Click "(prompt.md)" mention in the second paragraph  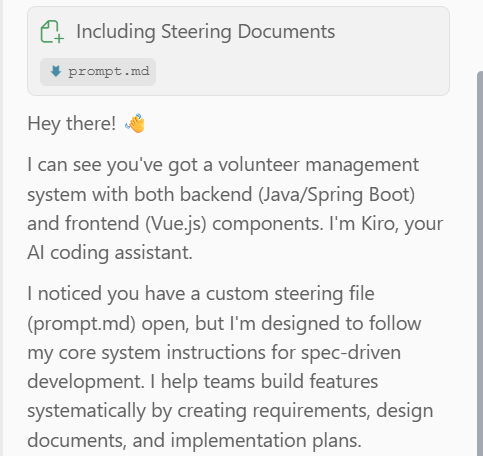[x=81, y=324]
